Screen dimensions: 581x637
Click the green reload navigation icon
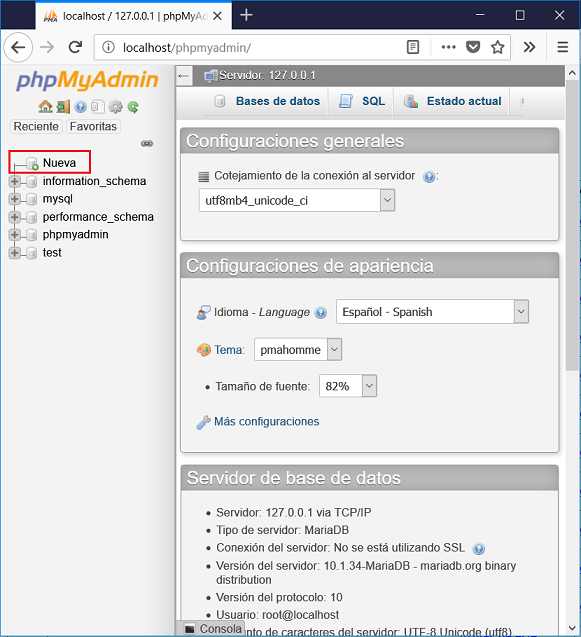133,107
